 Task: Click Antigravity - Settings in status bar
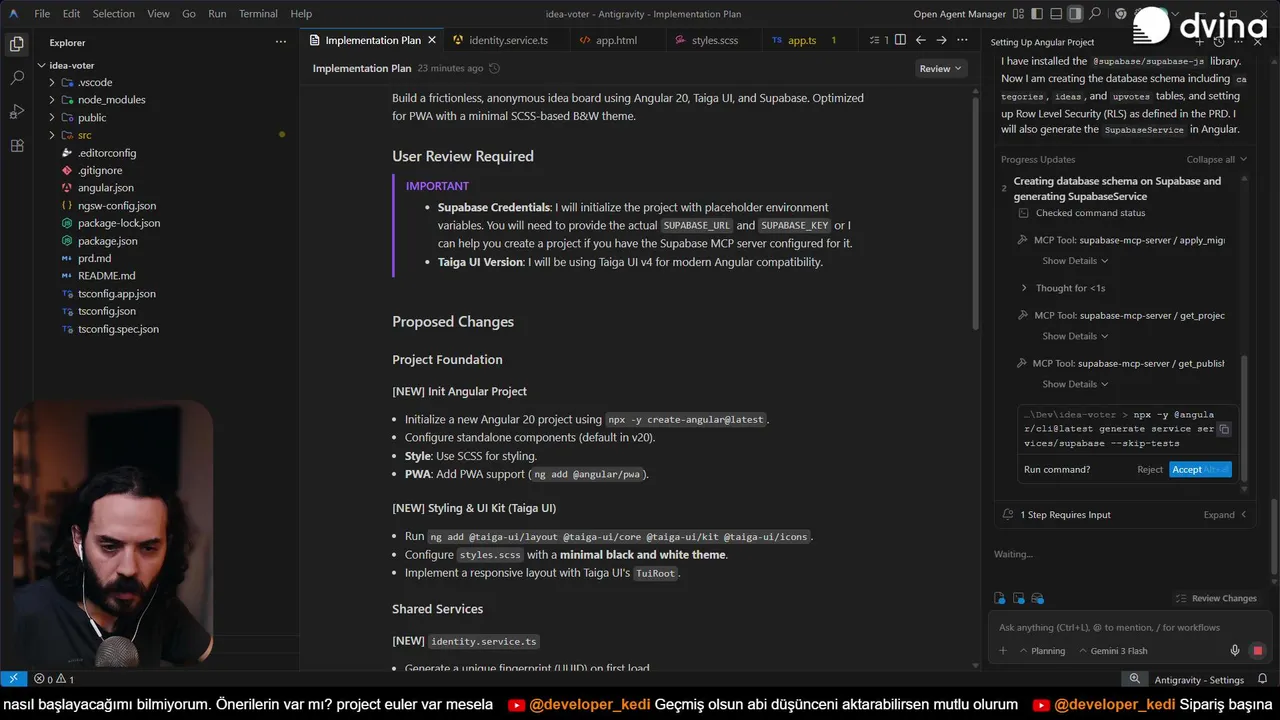(1199, 679)
